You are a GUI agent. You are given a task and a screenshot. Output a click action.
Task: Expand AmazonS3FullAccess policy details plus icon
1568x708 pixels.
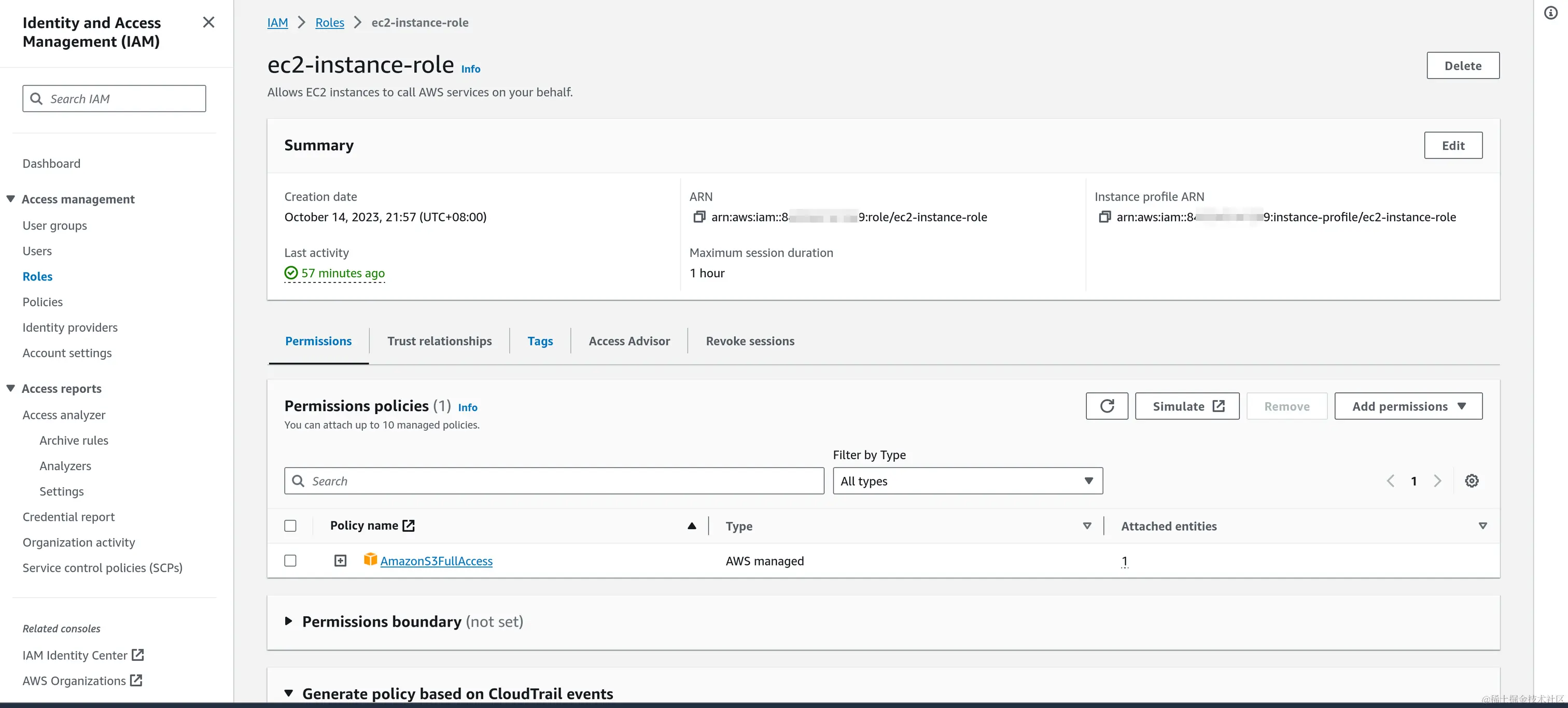point(340,561)
